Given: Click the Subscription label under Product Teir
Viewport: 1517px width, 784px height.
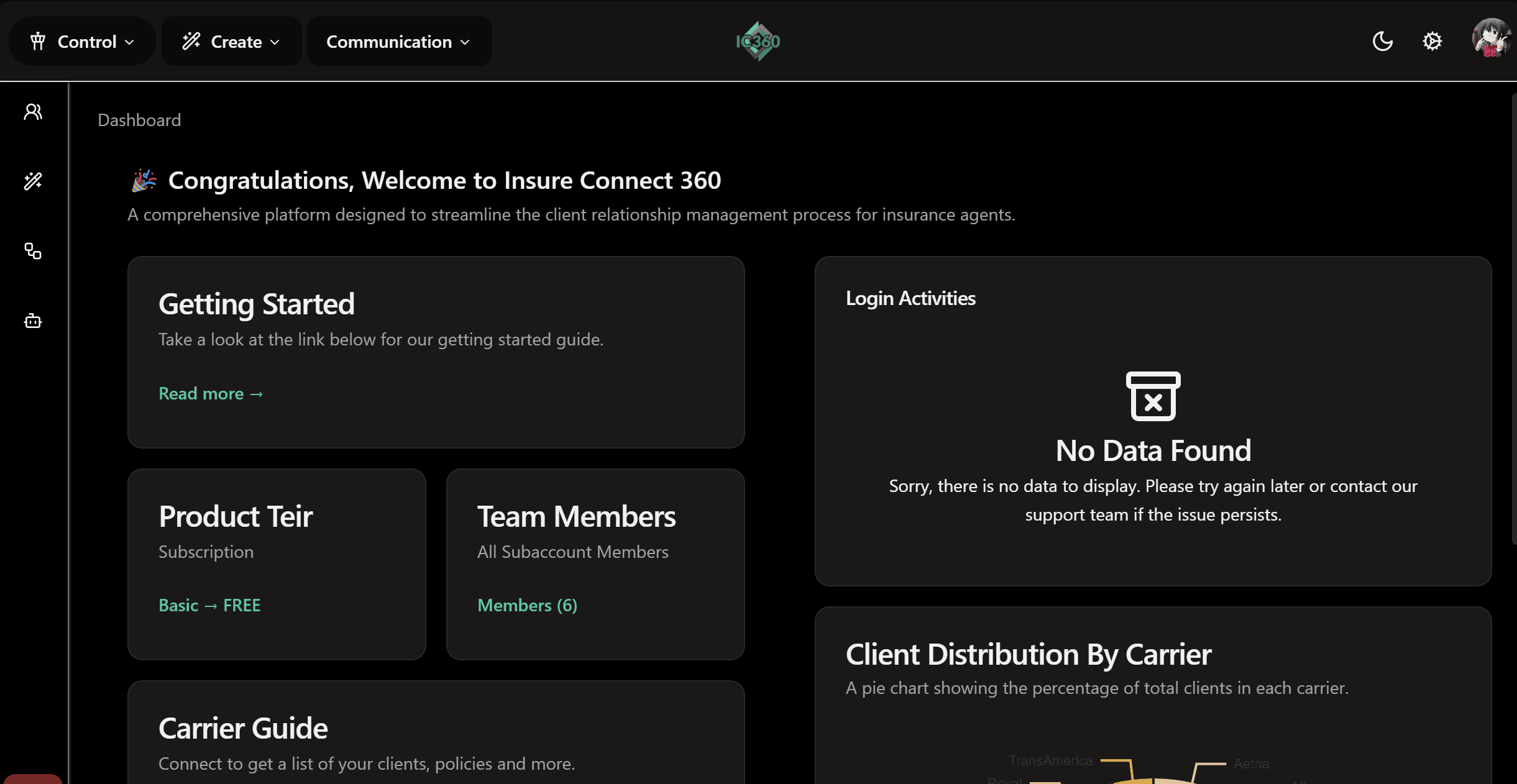Looking at the screenshot, I should click(x=206, y=552).
